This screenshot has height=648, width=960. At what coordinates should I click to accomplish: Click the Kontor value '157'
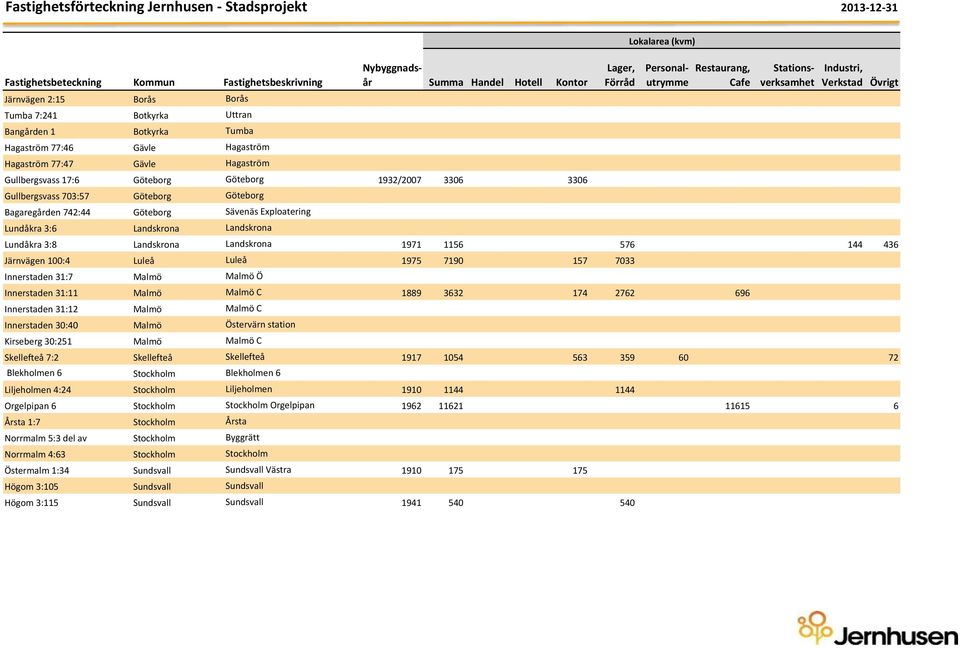coord(580,261)
